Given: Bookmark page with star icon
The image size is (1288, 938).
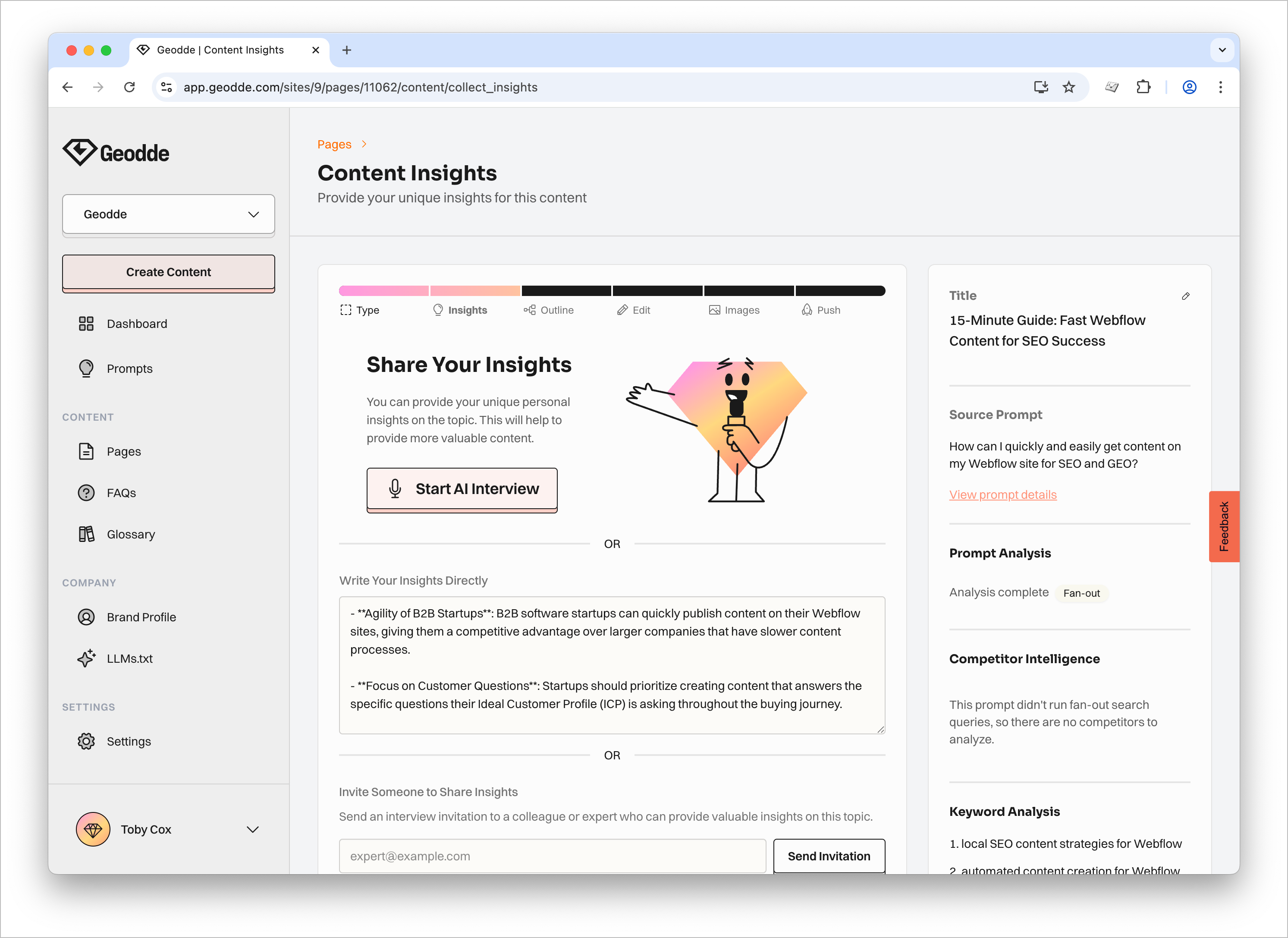Looking at the screenshot, I should pos(1069,87).
